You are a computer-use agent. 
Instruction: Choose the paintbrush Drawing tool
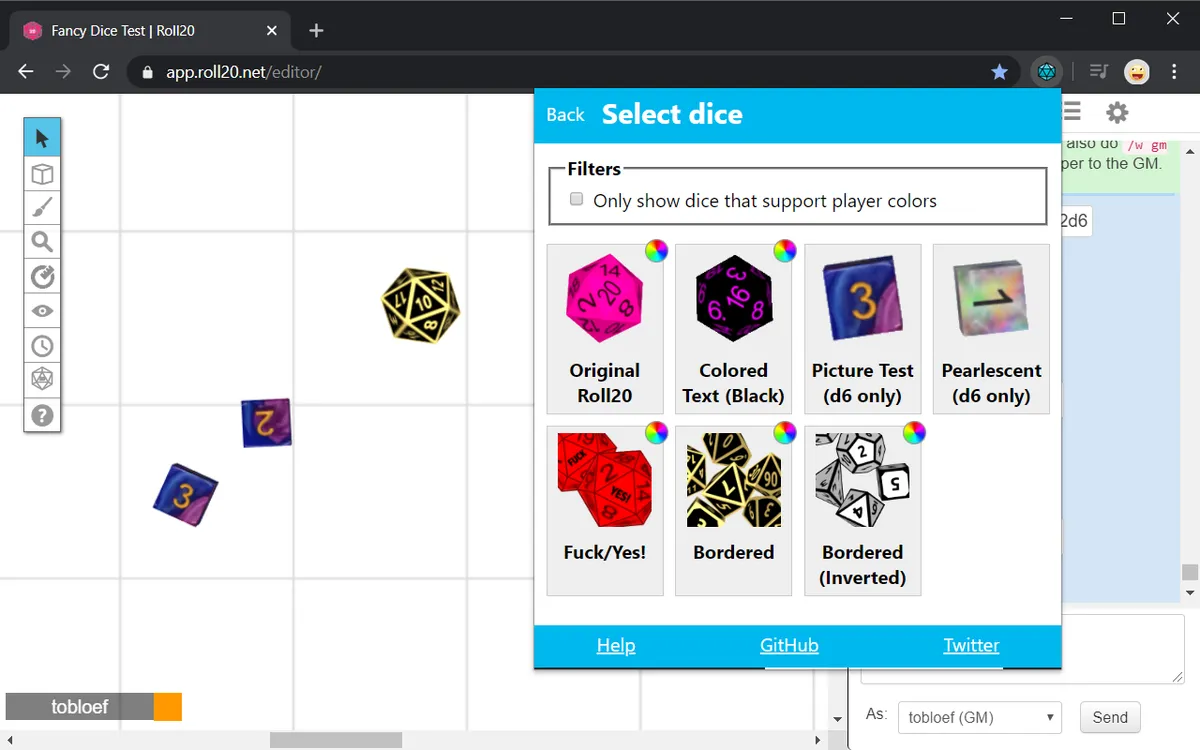point(42,208)
